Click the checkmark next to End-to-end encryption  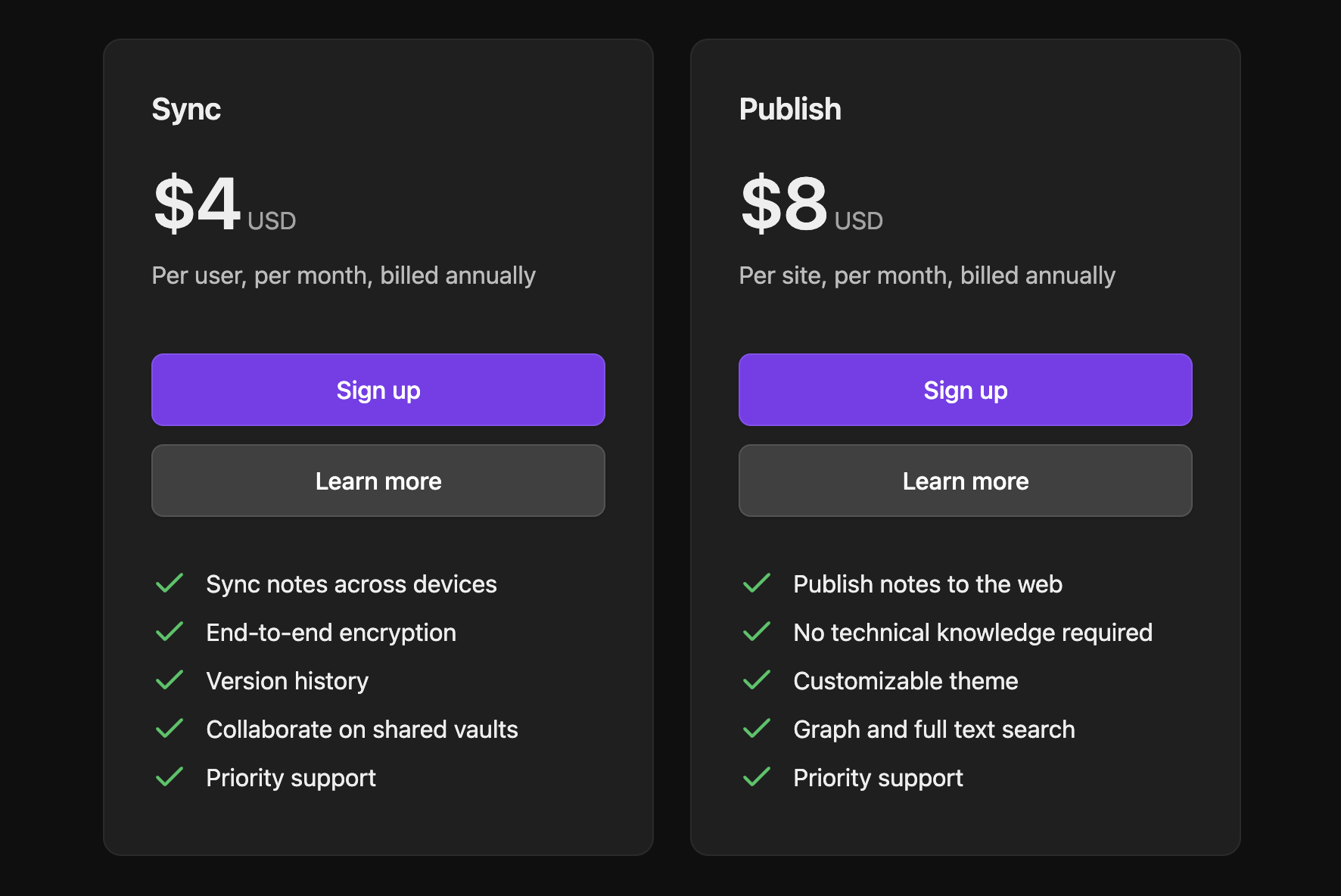pos(170,631)
